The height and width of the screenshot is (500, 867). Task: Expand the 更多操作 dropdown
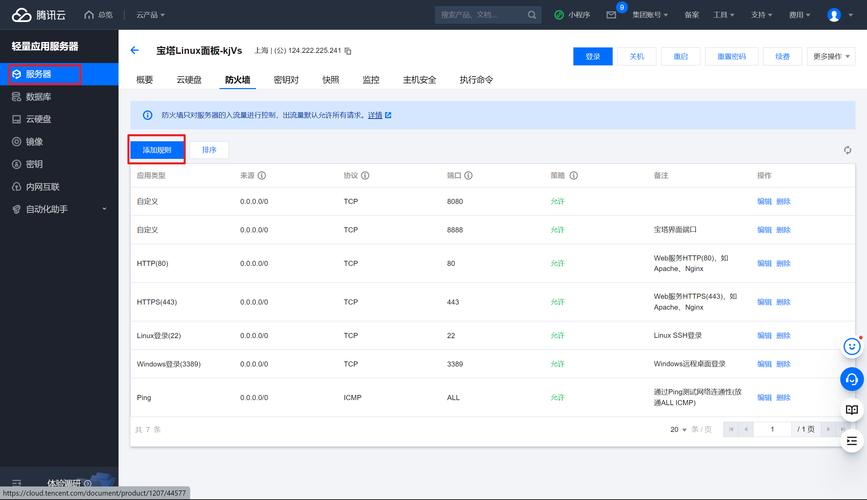pos(831,56)
